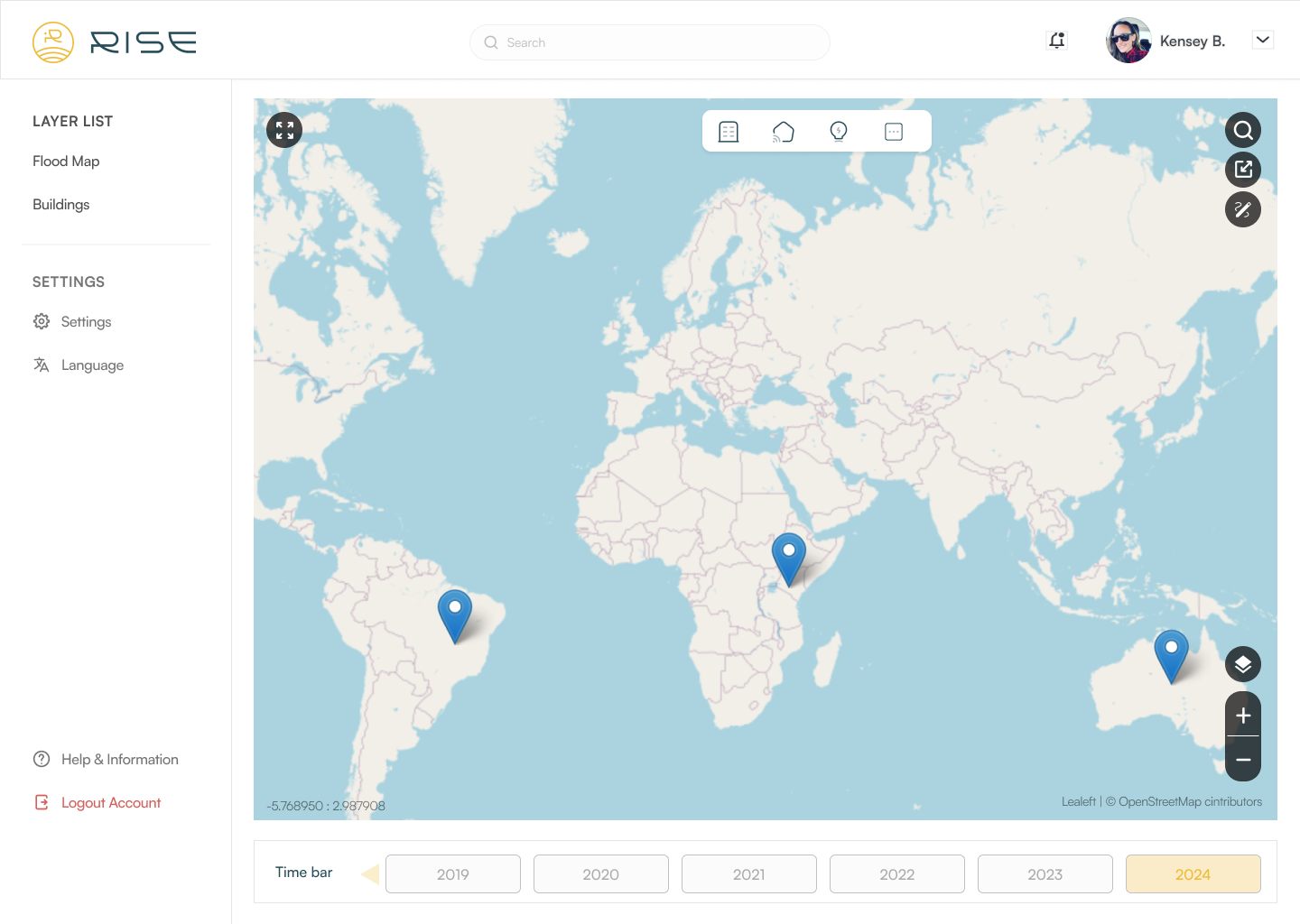Viewport: 1300px width, 924px height.
Task: Open Language settings
Action: (x=92, y=365)
